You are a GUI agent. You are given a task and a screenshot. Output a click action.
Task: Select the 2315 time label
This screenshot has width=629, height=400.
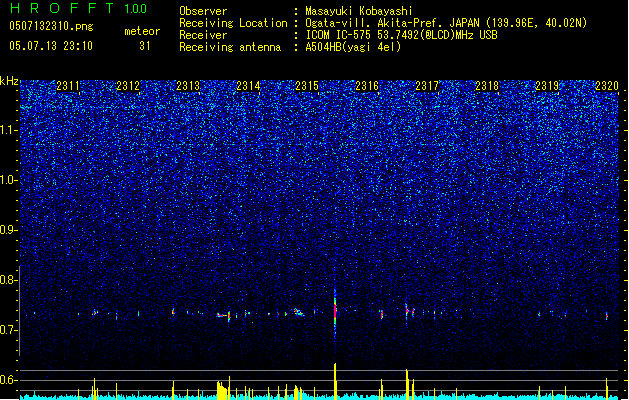coord(307,86)
